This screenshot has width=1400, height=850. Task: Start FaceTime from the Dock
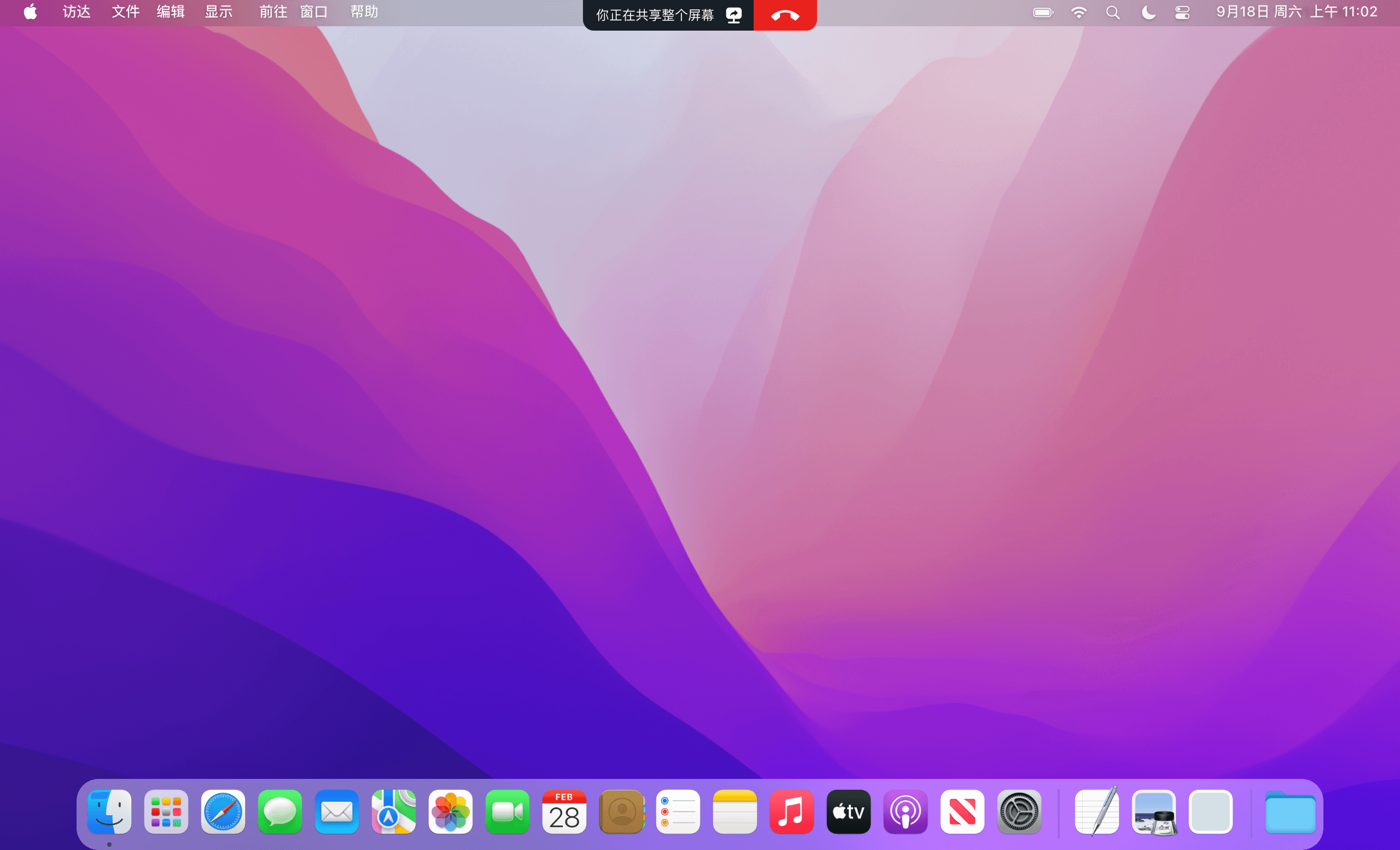pos(507,811)
